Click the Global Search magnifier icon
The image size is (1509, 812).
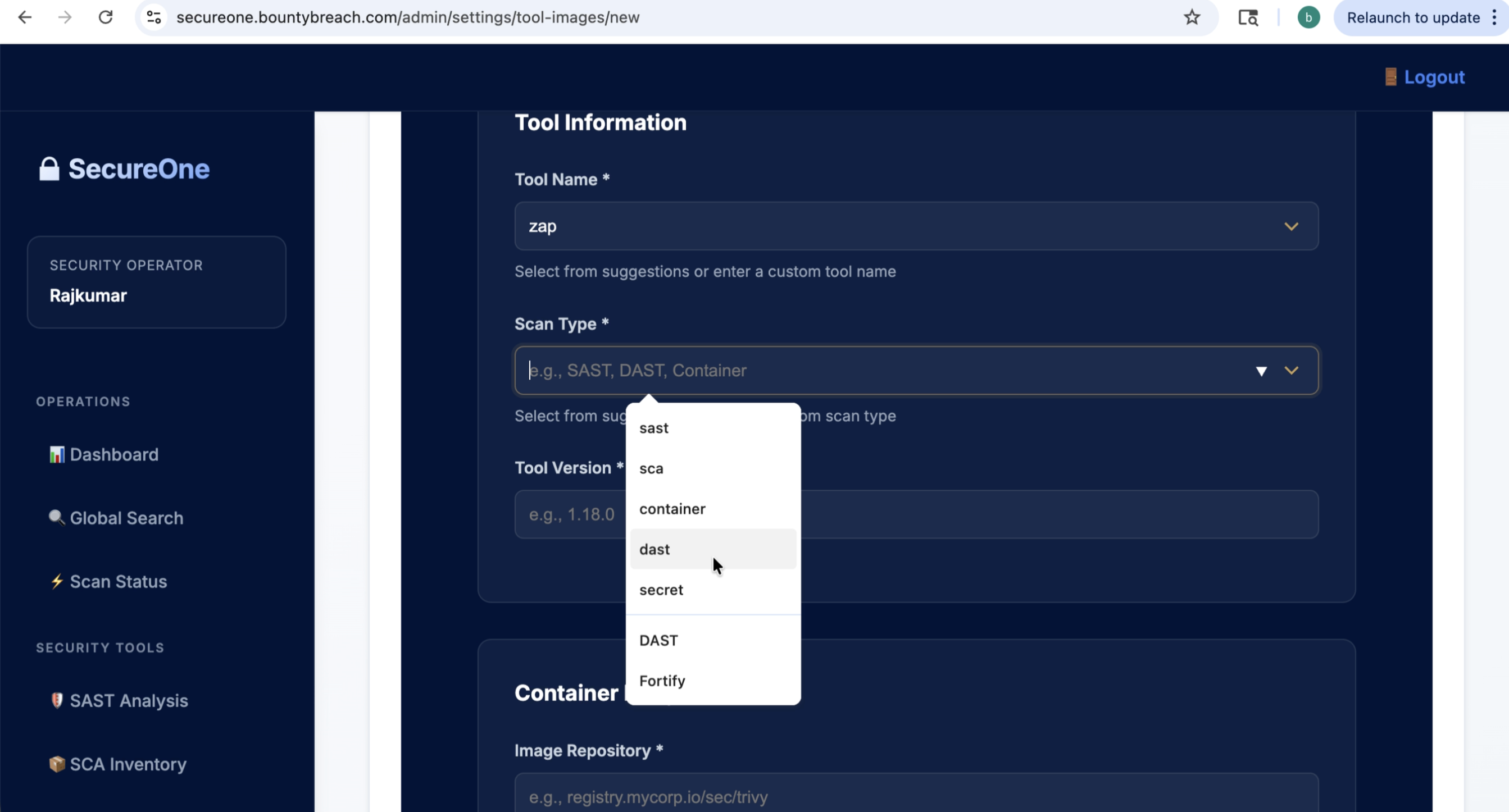click(57, 518)
